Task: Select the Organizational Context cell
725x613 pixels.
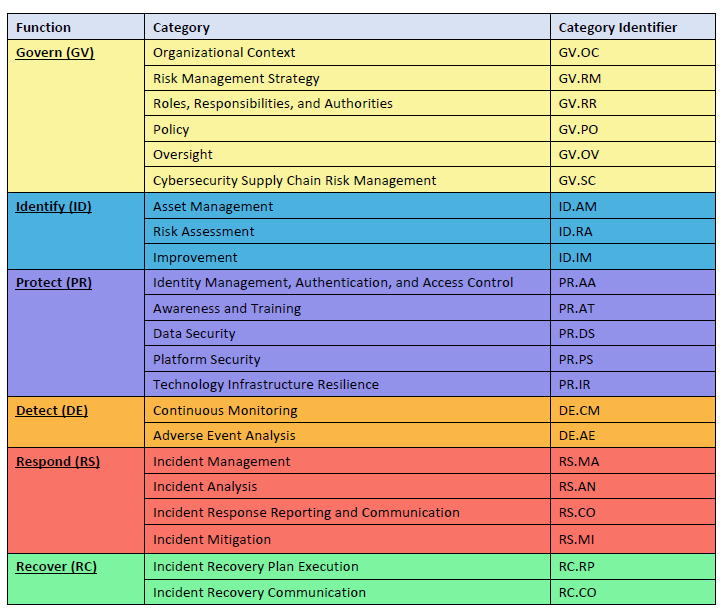Action: point(224,53)
